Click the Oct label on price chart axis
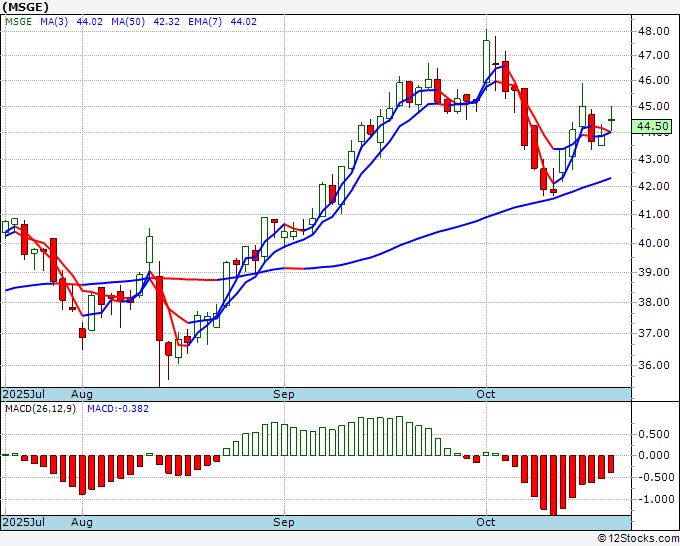Image resolution: width=680 pixels, height=546 pixels. click(485, 394)
